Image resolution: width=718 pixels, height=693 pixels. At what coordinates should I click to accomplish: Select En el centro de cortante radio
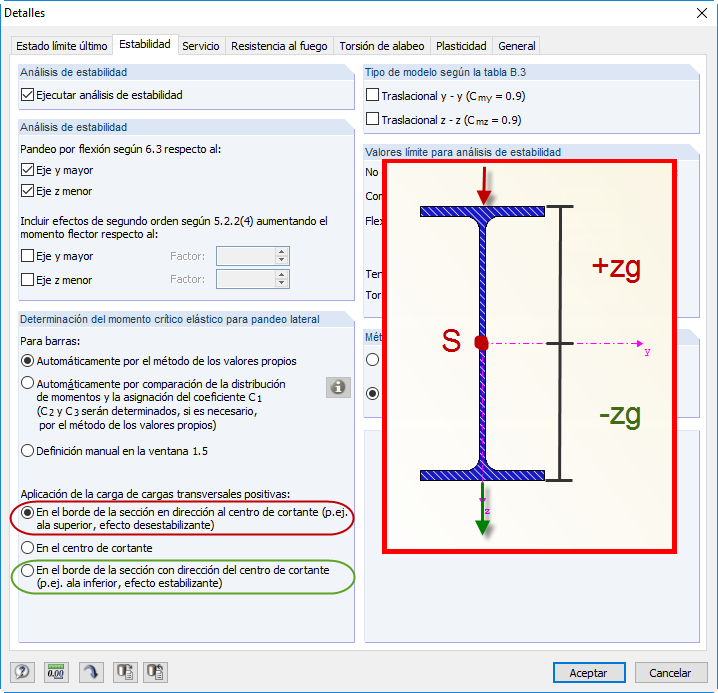coord(27,547)
